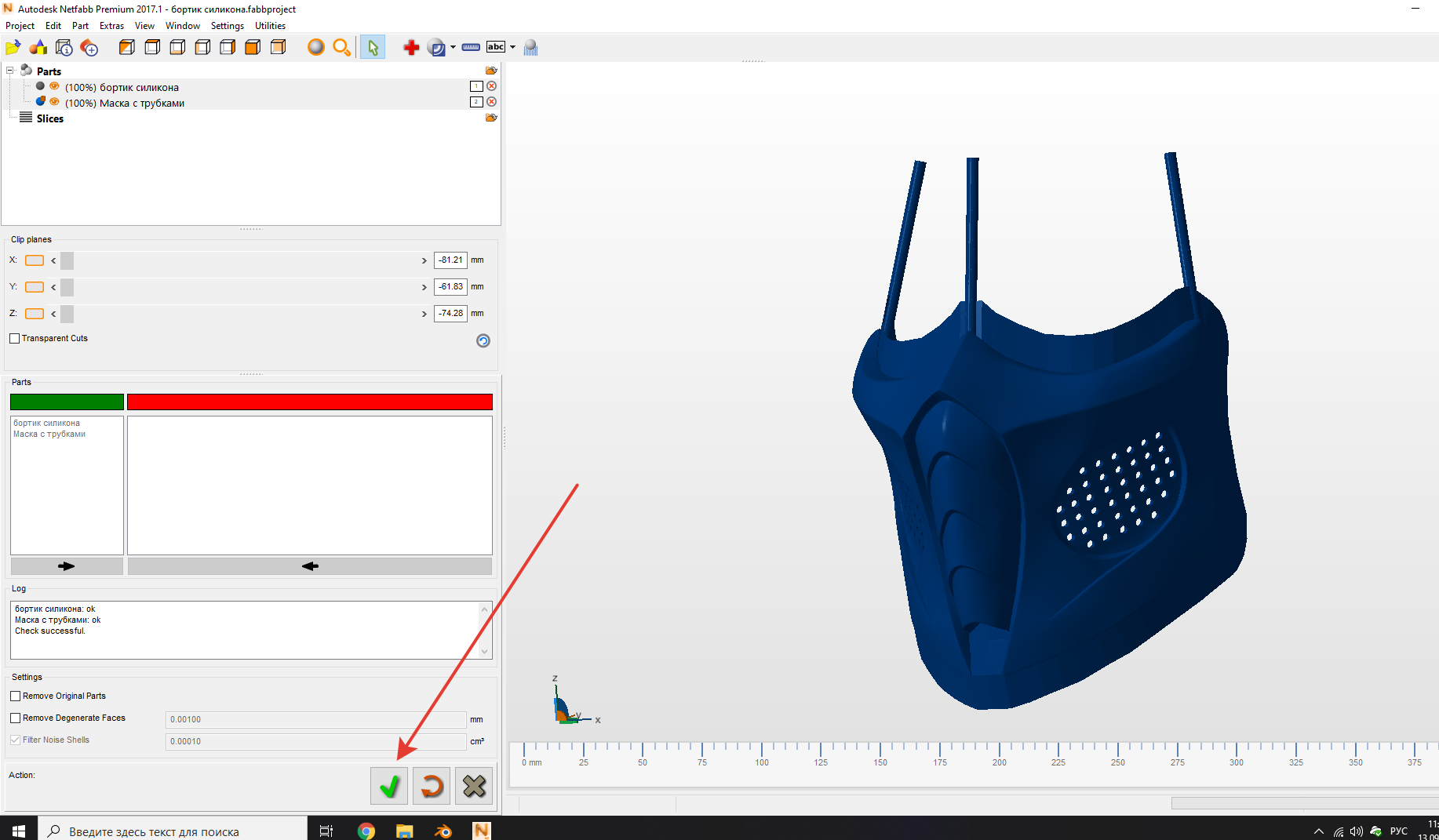Screen dimensions: 1439x840
Task: Open the Settings menu
Action: pyautogui.click(x=228, y=26)
